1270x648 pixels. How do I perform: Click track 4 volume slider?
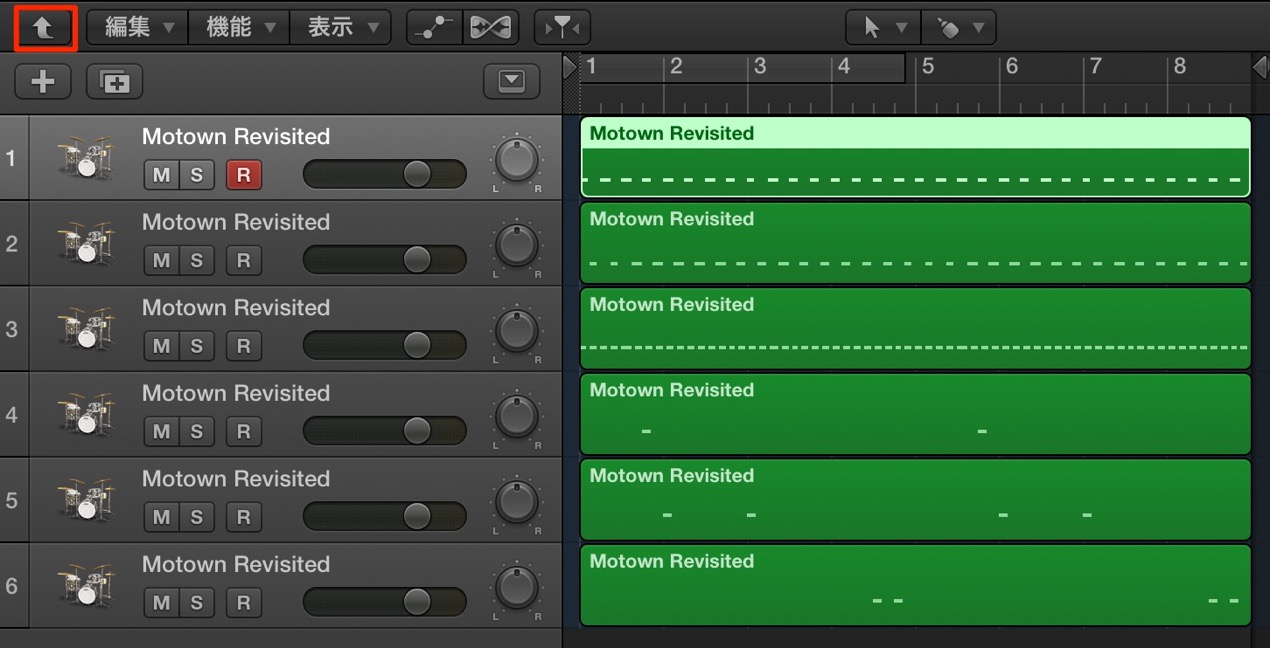tap(385, 431)
